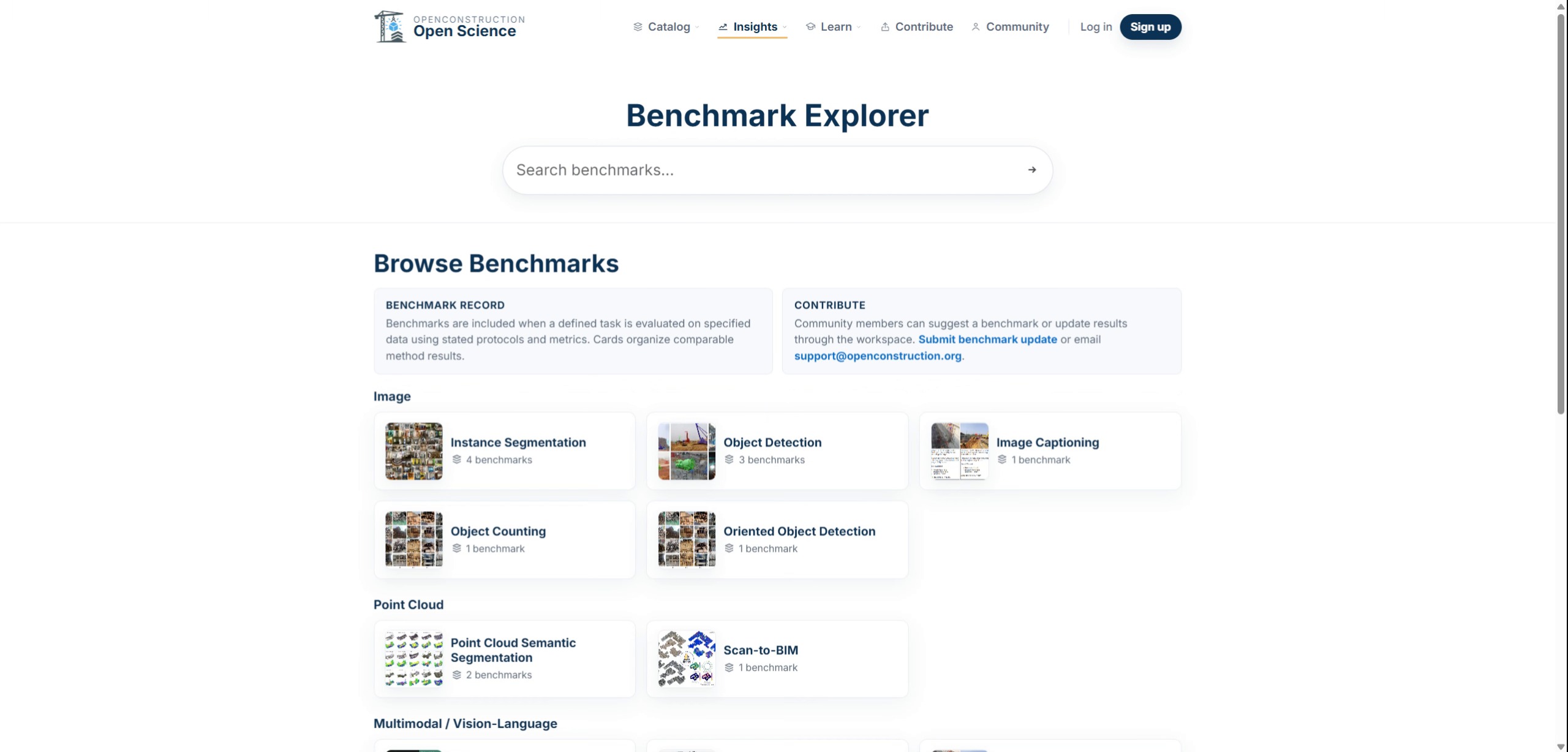Click the Catalog layers icon in navbar
The height and width of the screenshot is (752, 1568).
click(638, 27)
